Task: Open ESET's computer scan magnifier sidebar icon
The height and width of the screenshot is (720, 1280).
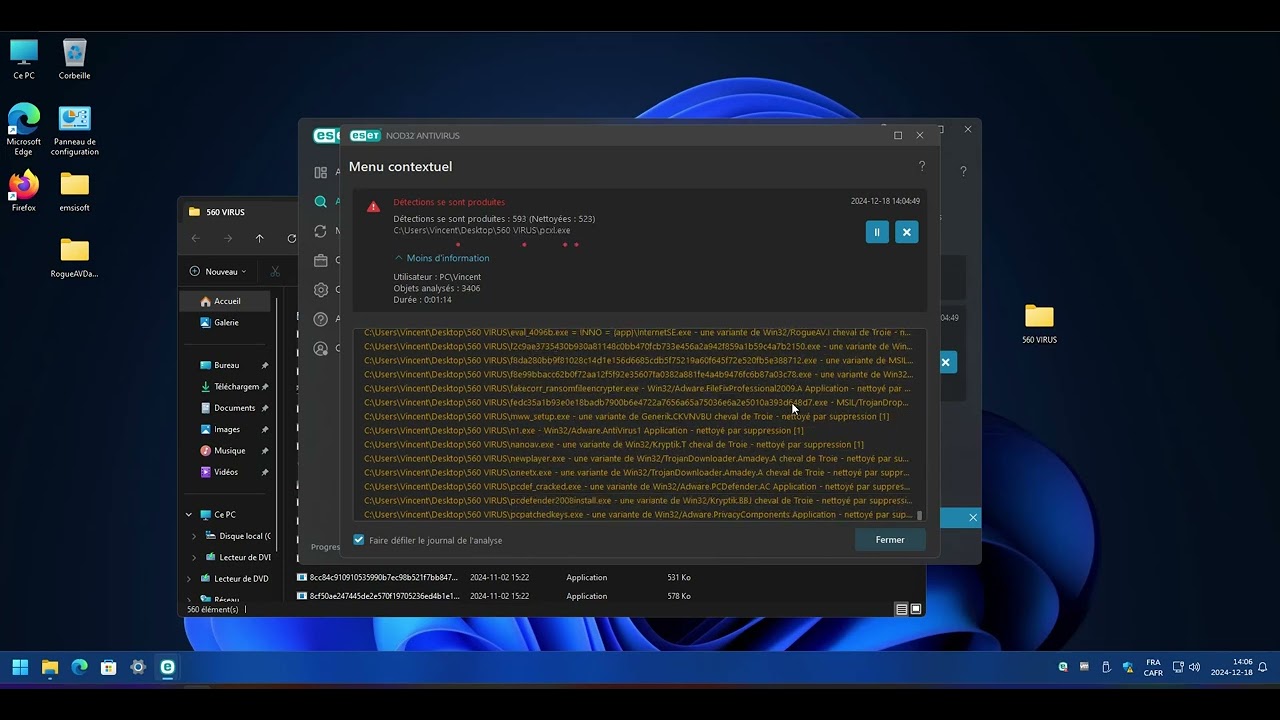Action: tap(320, 202)
